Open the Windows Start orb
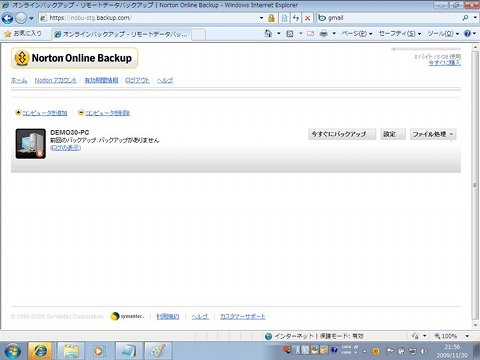The height and width of the screenshot is (360, 480). click(13, 351)
